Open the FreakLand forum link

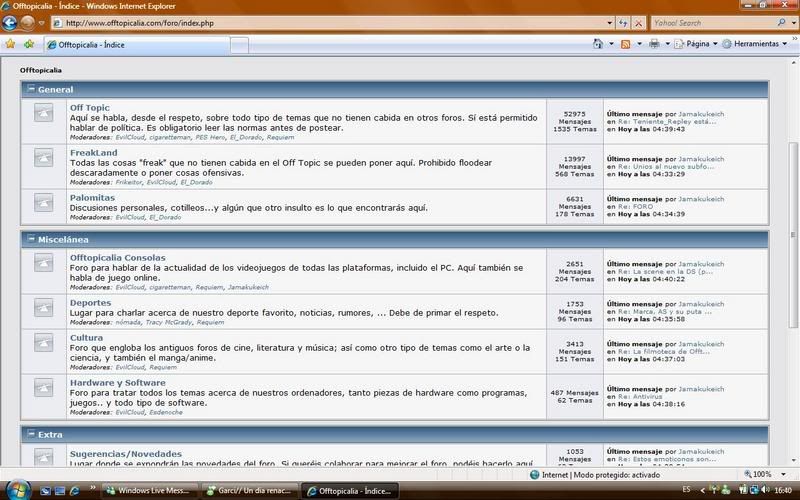(93, 152)
